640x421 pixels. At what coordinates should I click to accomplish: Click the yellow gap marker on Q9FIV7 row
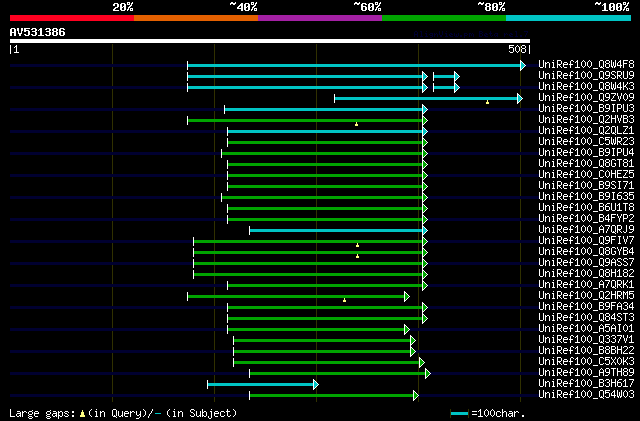[x=358, y=245]
